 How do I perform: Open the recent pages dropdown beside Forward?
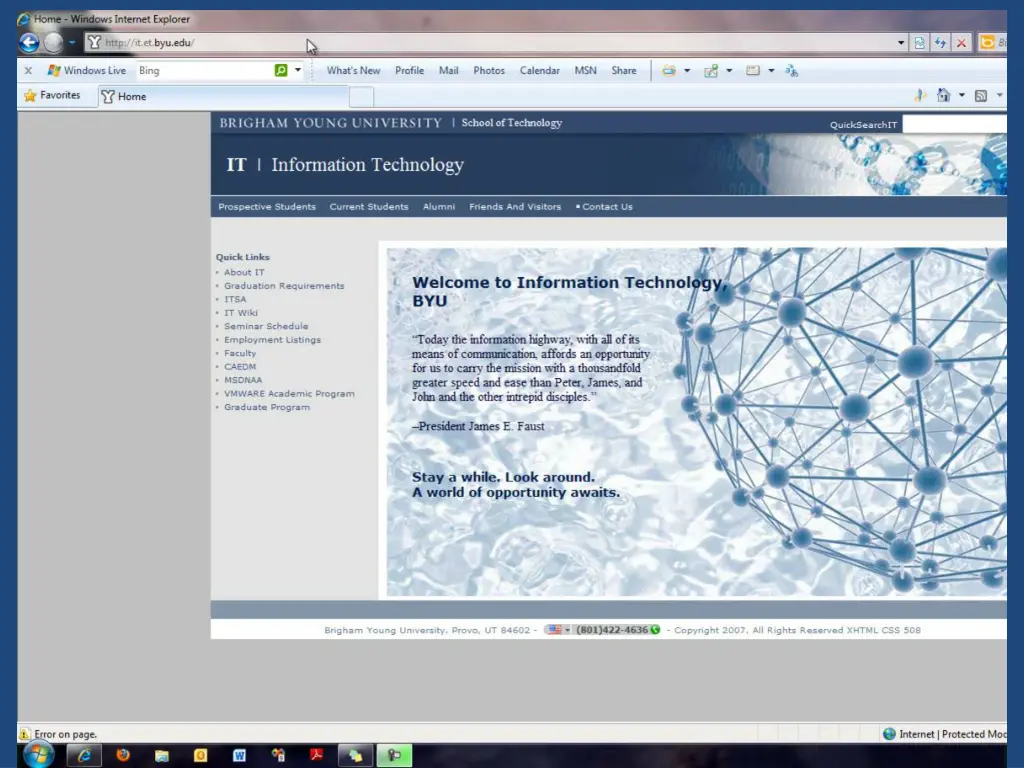[72, 43]
